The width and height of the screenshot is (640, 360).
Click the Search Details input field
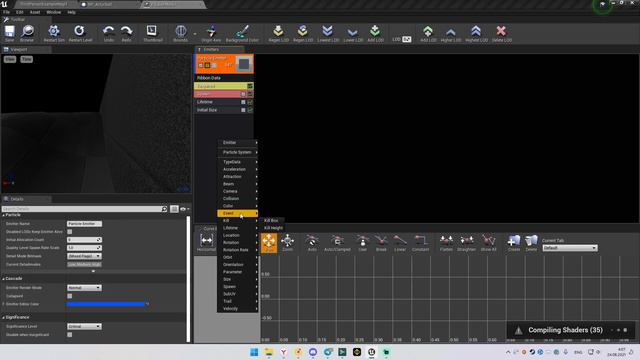pyautogui.click(x=82, y=209)
